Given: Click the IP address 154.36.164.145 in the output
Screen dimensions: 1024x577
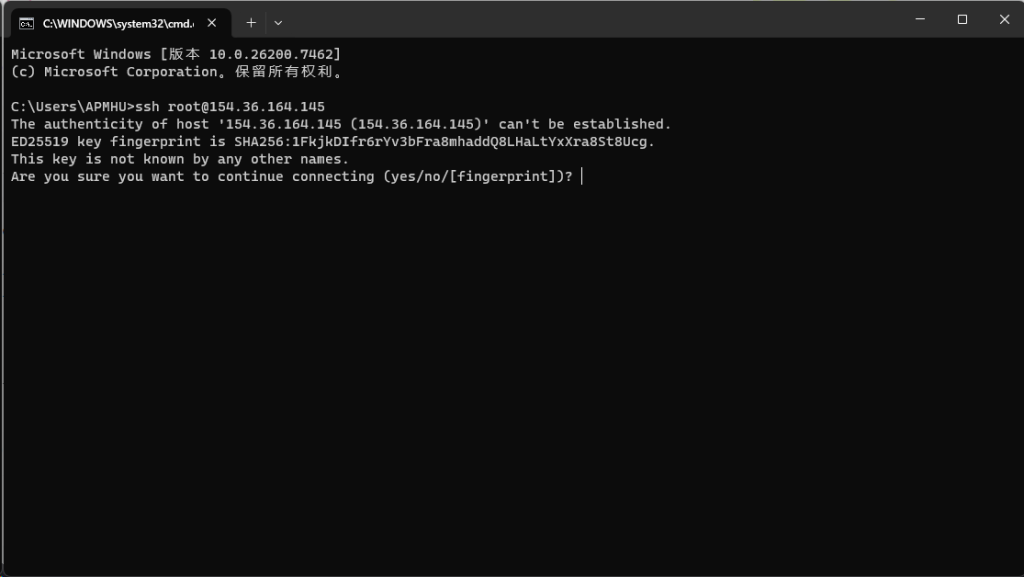Looking at the screenshot, I should click(x=270, y=106).
